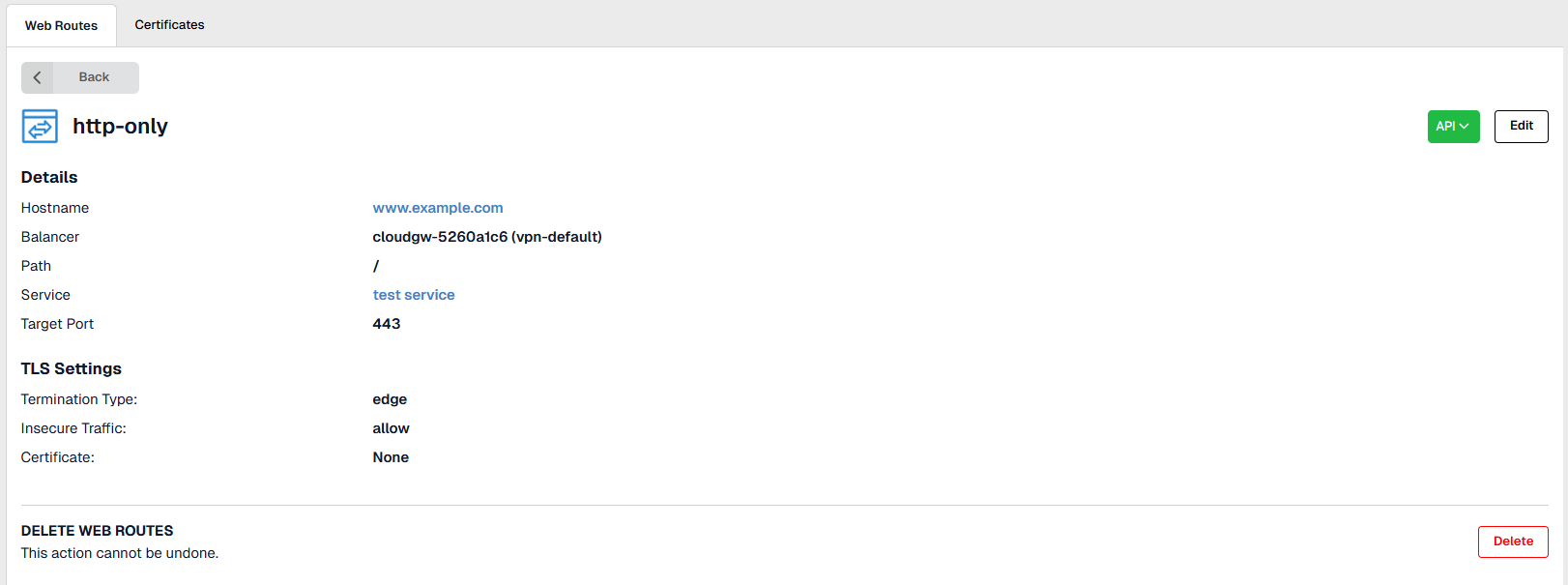Click the web route icon beside http-only
Image resolution: width=1568 pixels, height=585 pixels.
click(x=40, y=127)
